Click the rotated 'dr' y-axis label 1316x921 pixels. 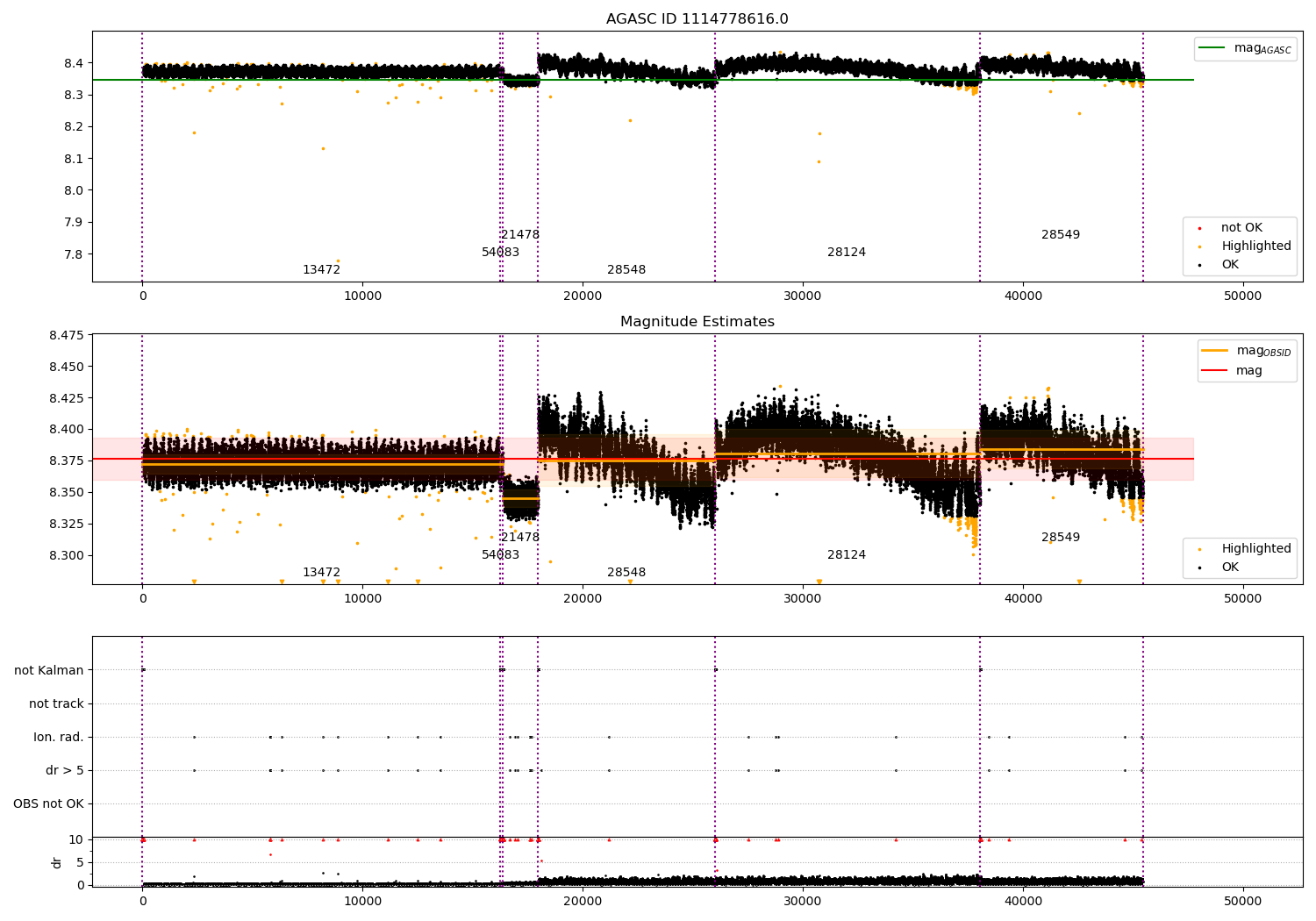(x=57, y=862)
